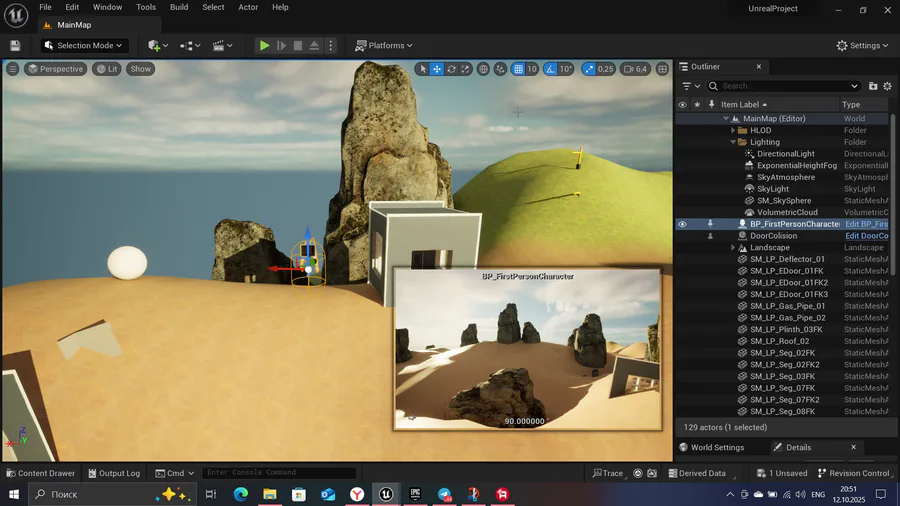Open the Add content quick menu
Image resolution: width=900 pixels, height=506 pixels.
pyautogui.click(x=158, y=45)
